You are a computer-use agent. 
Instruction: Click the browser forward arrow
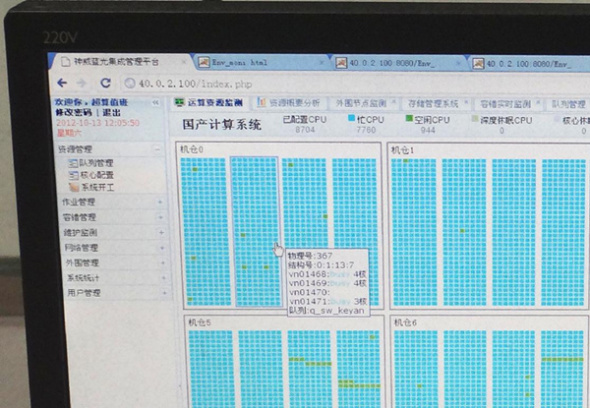[x=81, y=83]
